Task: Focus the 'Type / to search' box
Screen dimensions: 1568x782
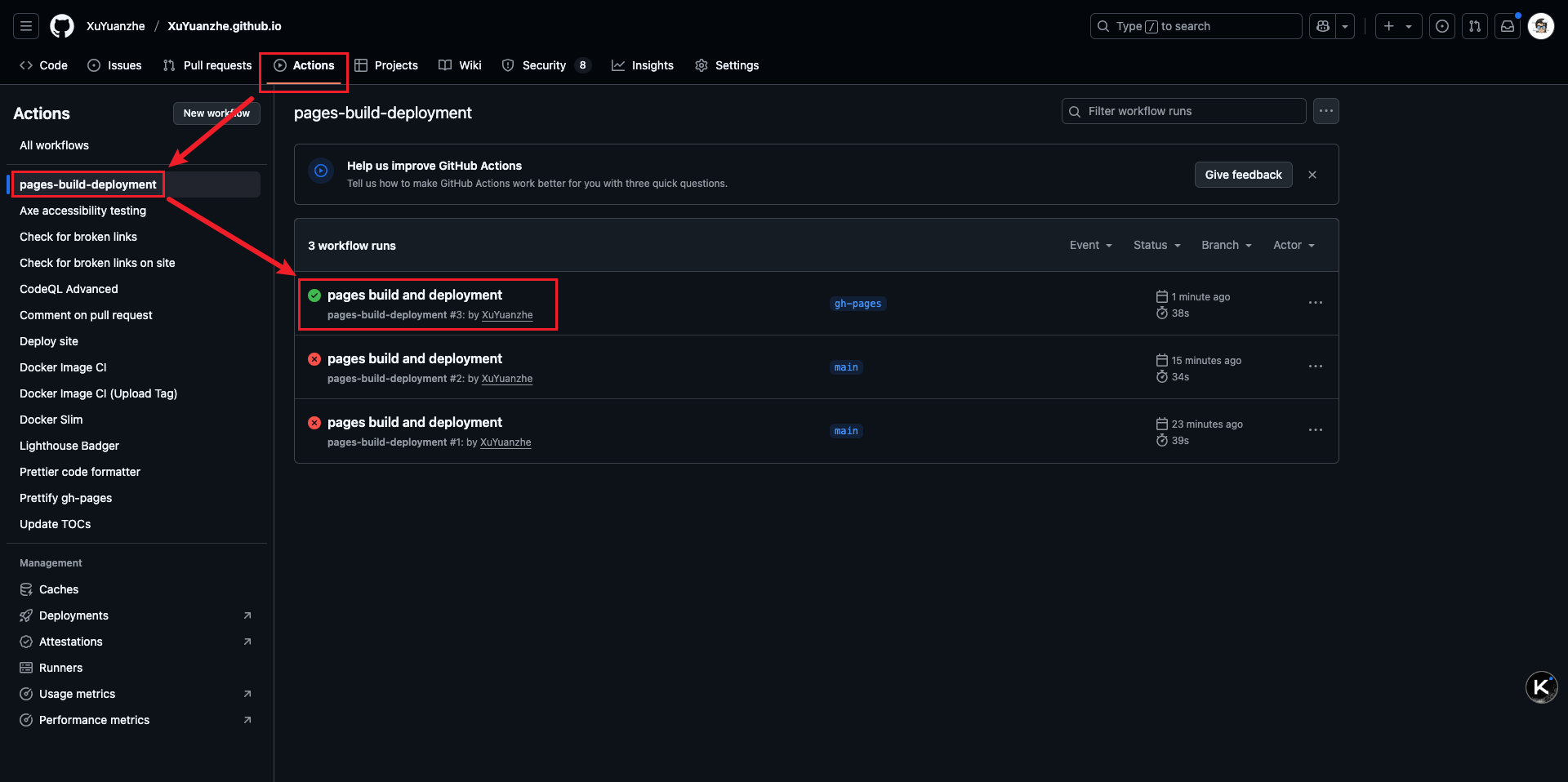Action: click(x=1196, y=26)
